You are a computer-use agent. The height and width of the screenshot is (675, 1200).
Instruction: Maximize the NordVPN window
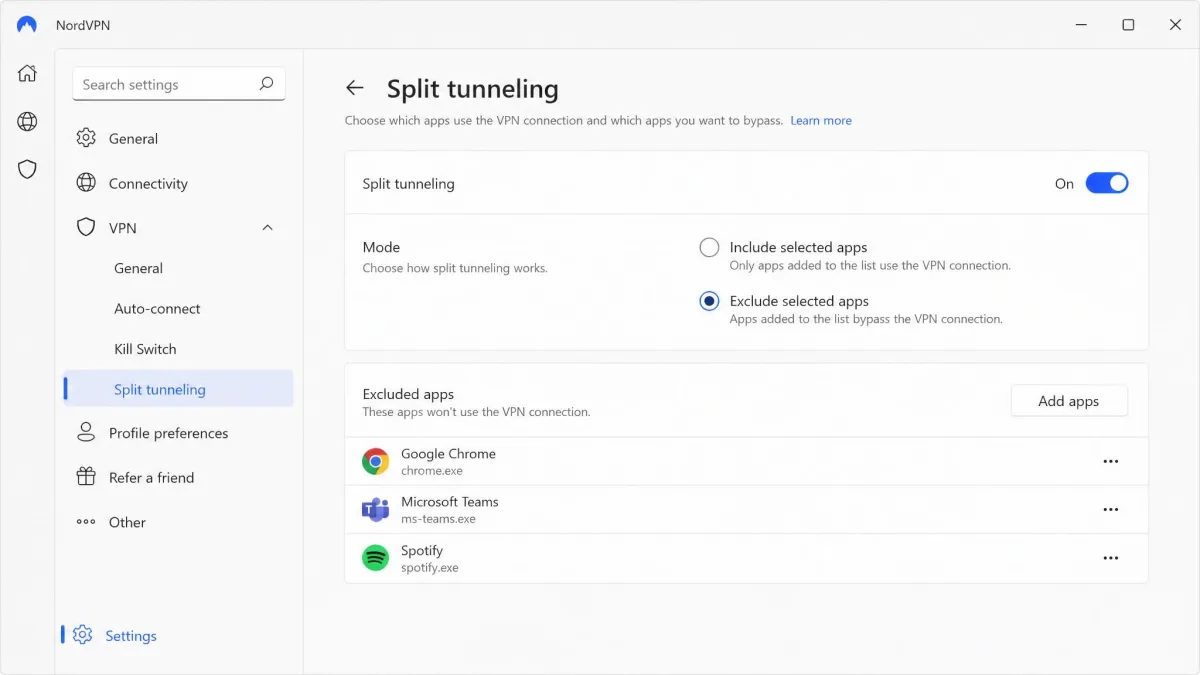pos(1128,25)
